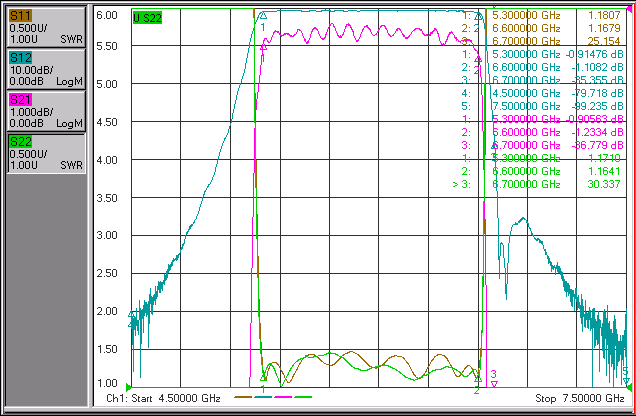This screenshot has height=416, width=636.
Task: Click the S12 marker 4 readout at 4.500000 GHz
Action: (542, 93)
